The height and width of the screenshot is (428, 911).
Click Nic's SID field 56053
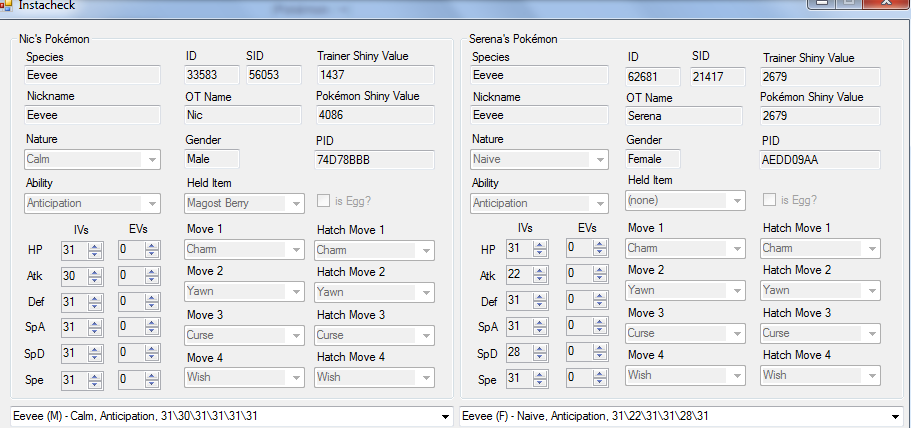pyautogui.click(x=274, y=75)
